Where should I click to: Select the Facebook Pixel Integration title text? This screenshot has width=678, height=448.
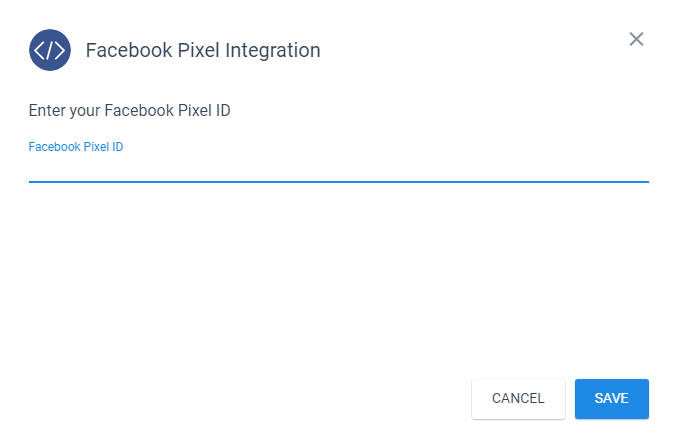tap(203, 50)
